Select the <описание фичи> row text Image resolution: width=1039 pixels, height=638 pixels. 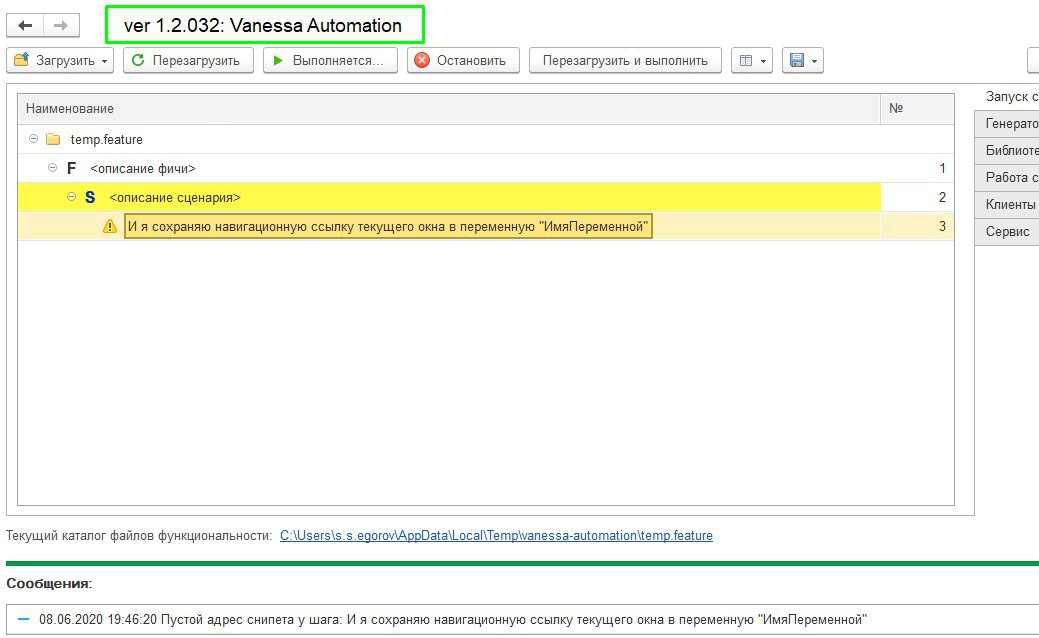coord(143,168)
